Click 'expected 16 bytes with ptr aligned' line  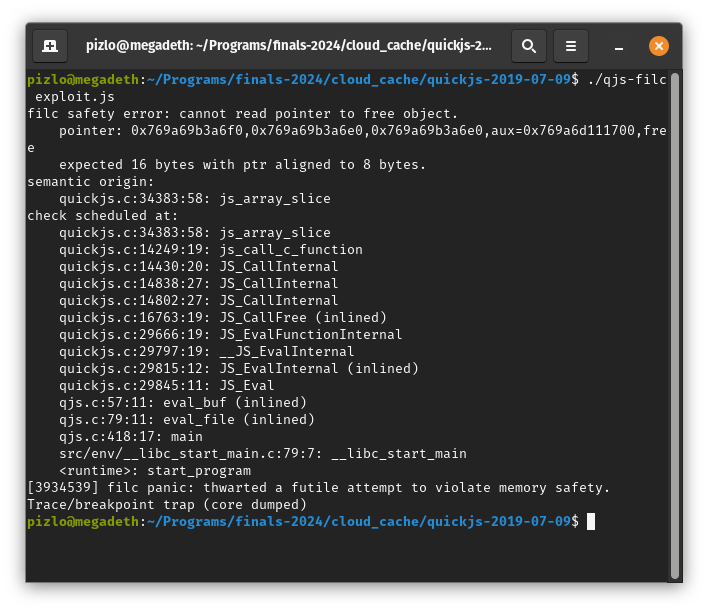point(242,165)
